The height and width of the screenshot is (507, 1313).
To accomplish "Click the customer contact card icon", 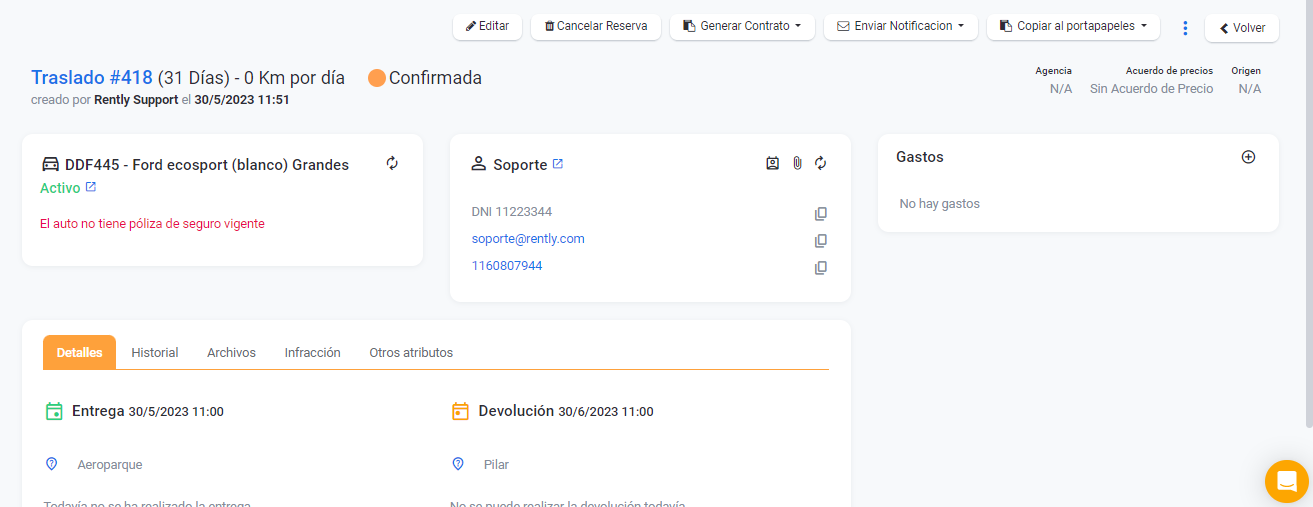I will tap(772, 163).
